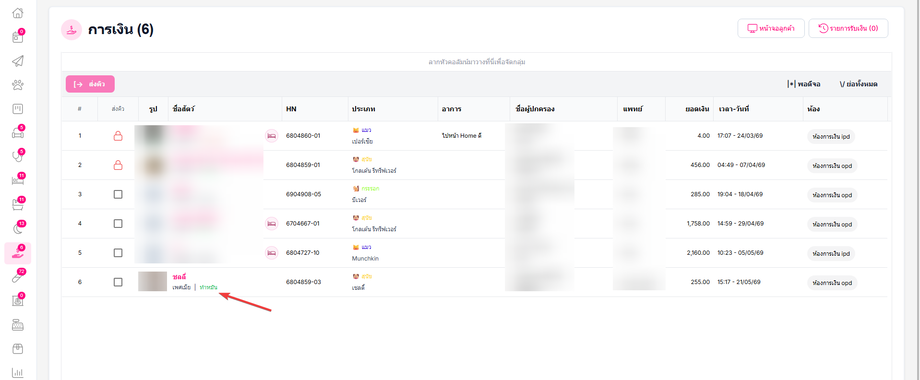Select the active finance hand icon in sidebar

(18, 253)
